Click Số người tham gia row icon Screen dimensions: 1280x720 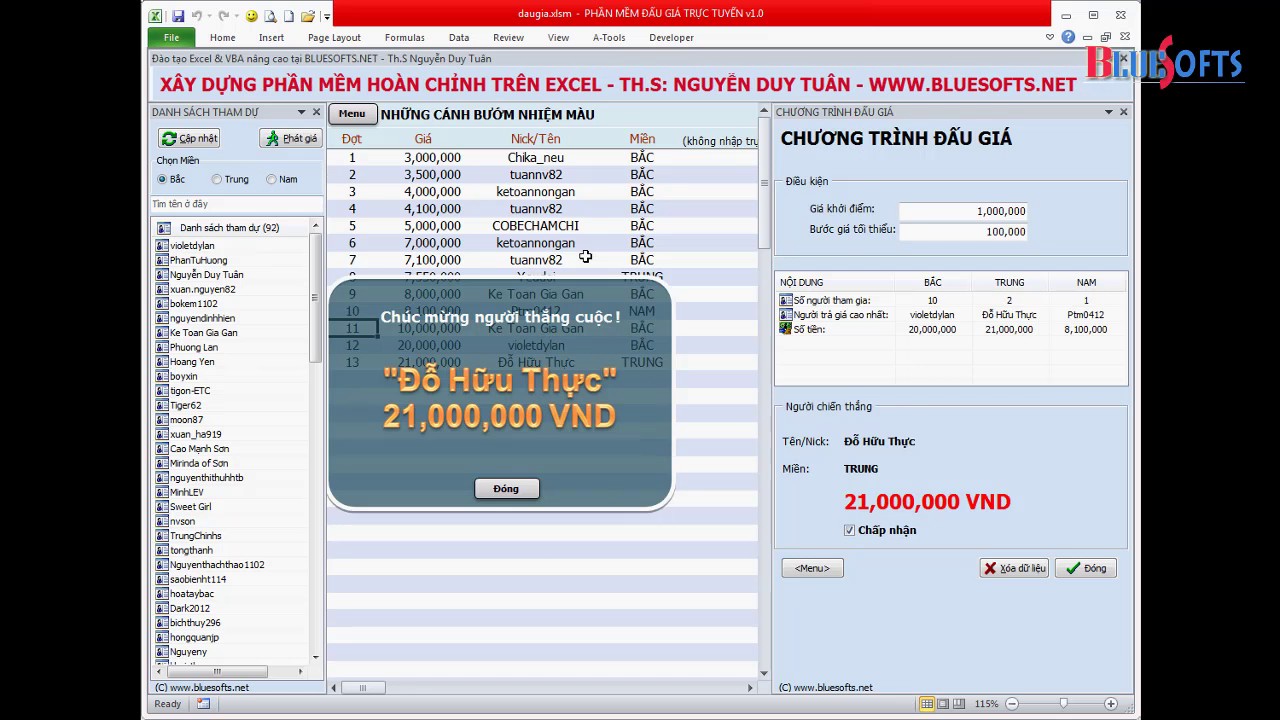[785, 300]
